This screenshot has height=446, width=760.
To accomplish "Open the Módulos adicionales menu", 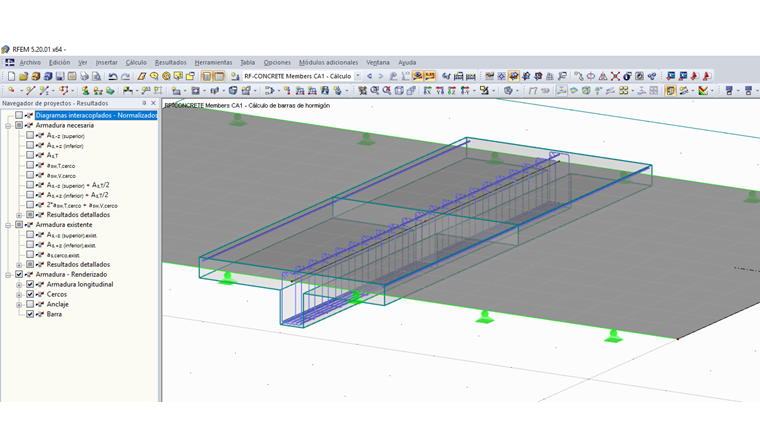I will click(x=328, y=63).
